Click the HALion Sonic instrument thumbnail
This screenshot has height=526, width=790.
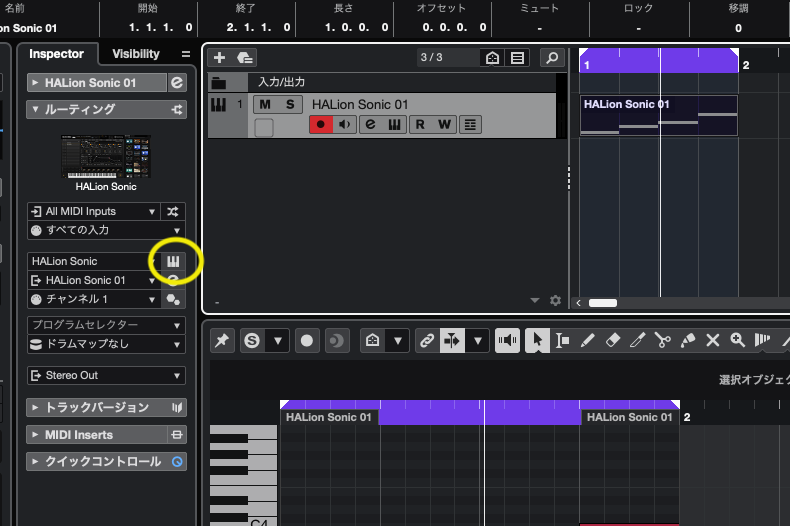click(x=106, y=156)
